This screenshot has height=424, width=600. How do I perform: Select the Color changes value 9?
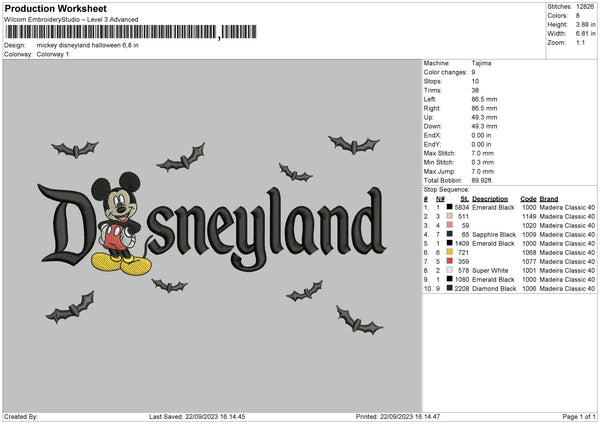click(x=473, y=72)
